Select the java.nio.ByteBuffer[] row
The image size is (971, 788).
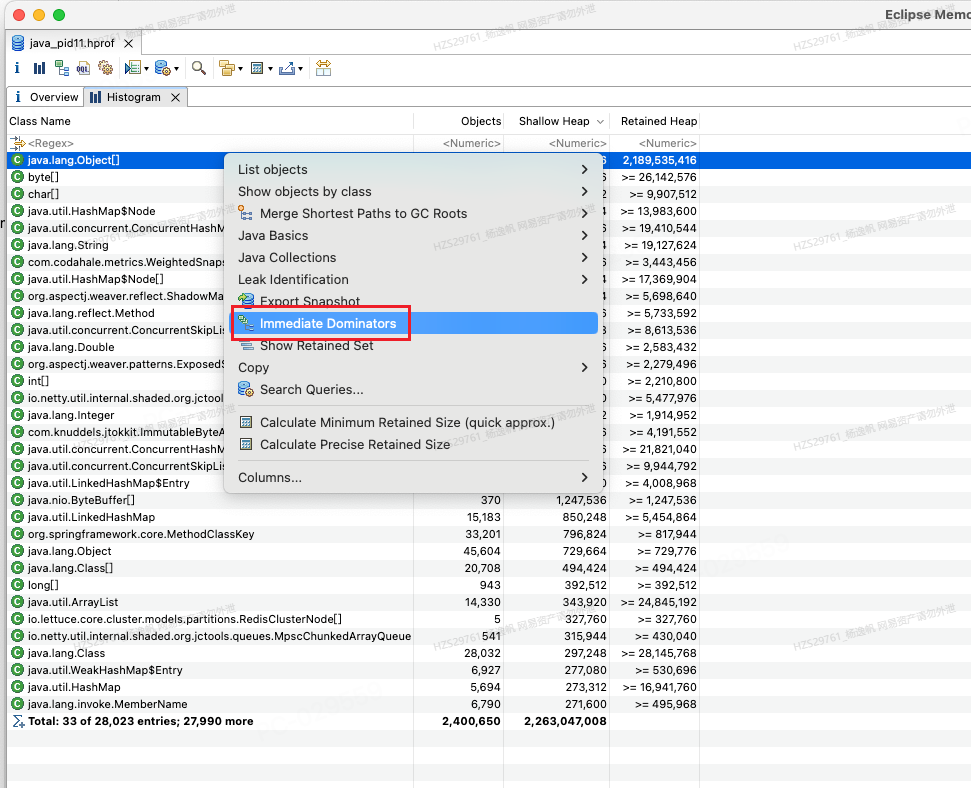click(x=353, y=500)
